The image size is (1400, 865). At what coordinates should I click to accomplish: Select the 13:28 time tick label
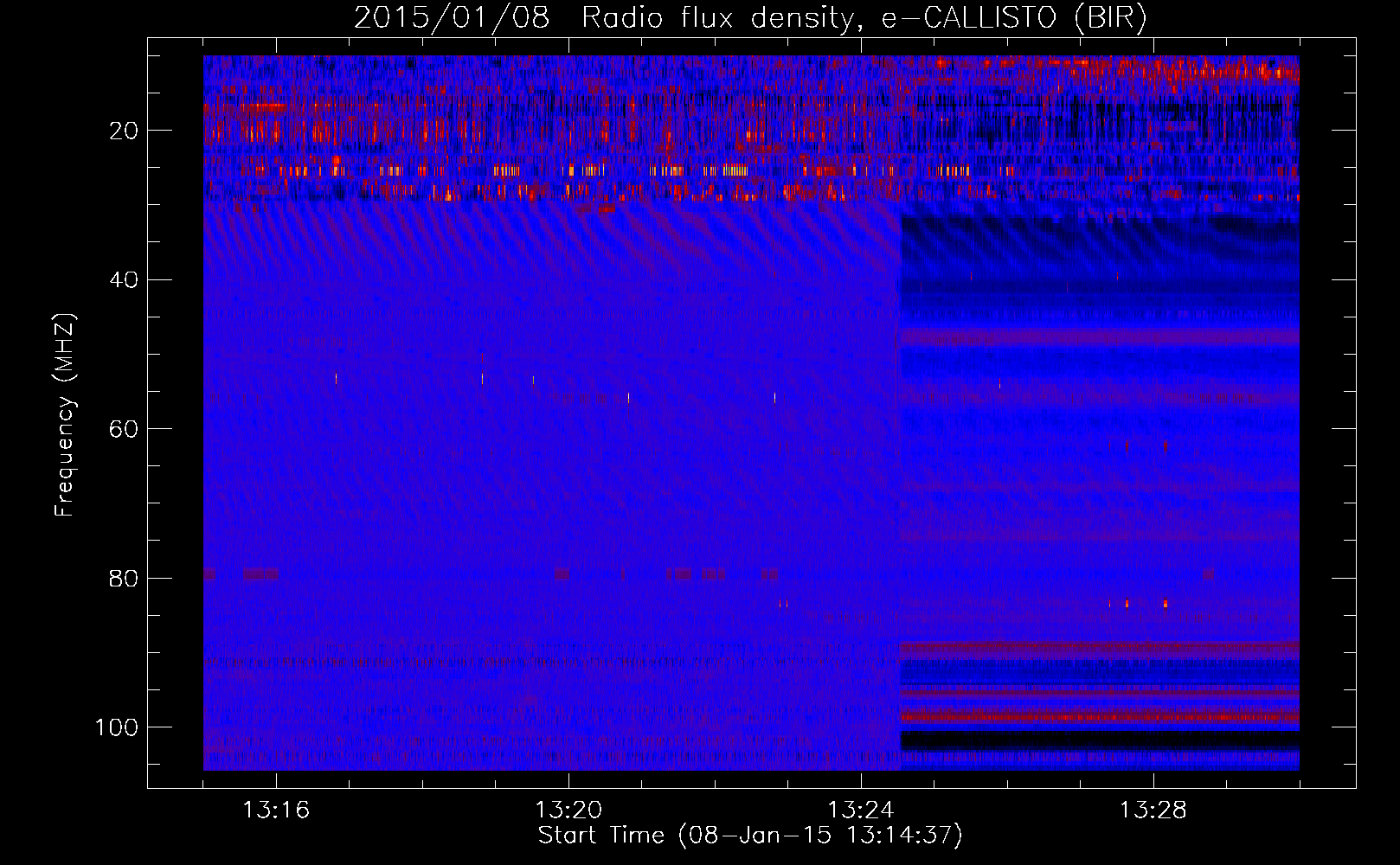[1153, 810]
